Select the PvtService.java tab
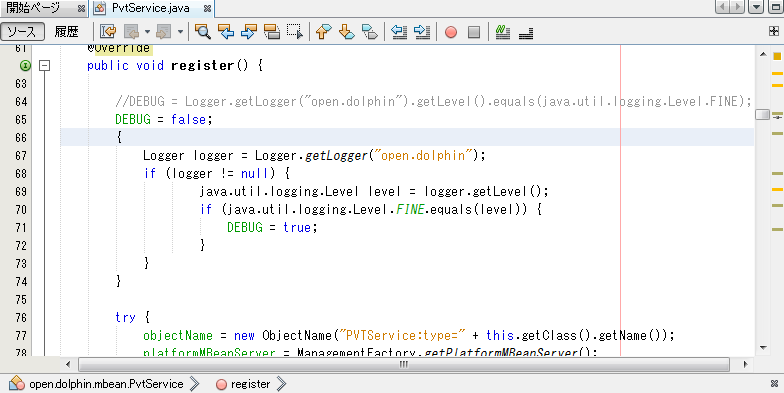784x393 pixels. coord(150,8)
